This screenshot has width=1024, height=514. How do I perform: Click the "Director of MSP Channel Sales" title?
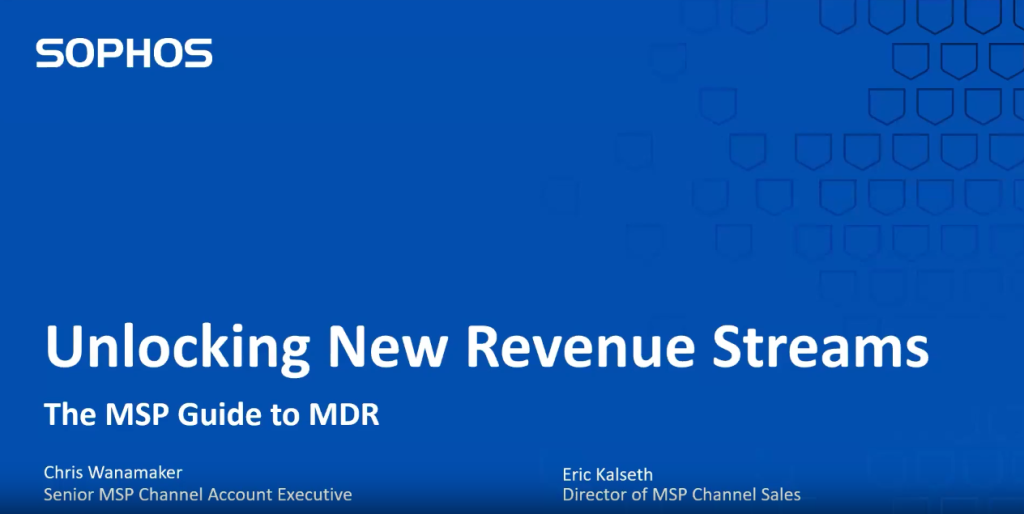point(681,494)
